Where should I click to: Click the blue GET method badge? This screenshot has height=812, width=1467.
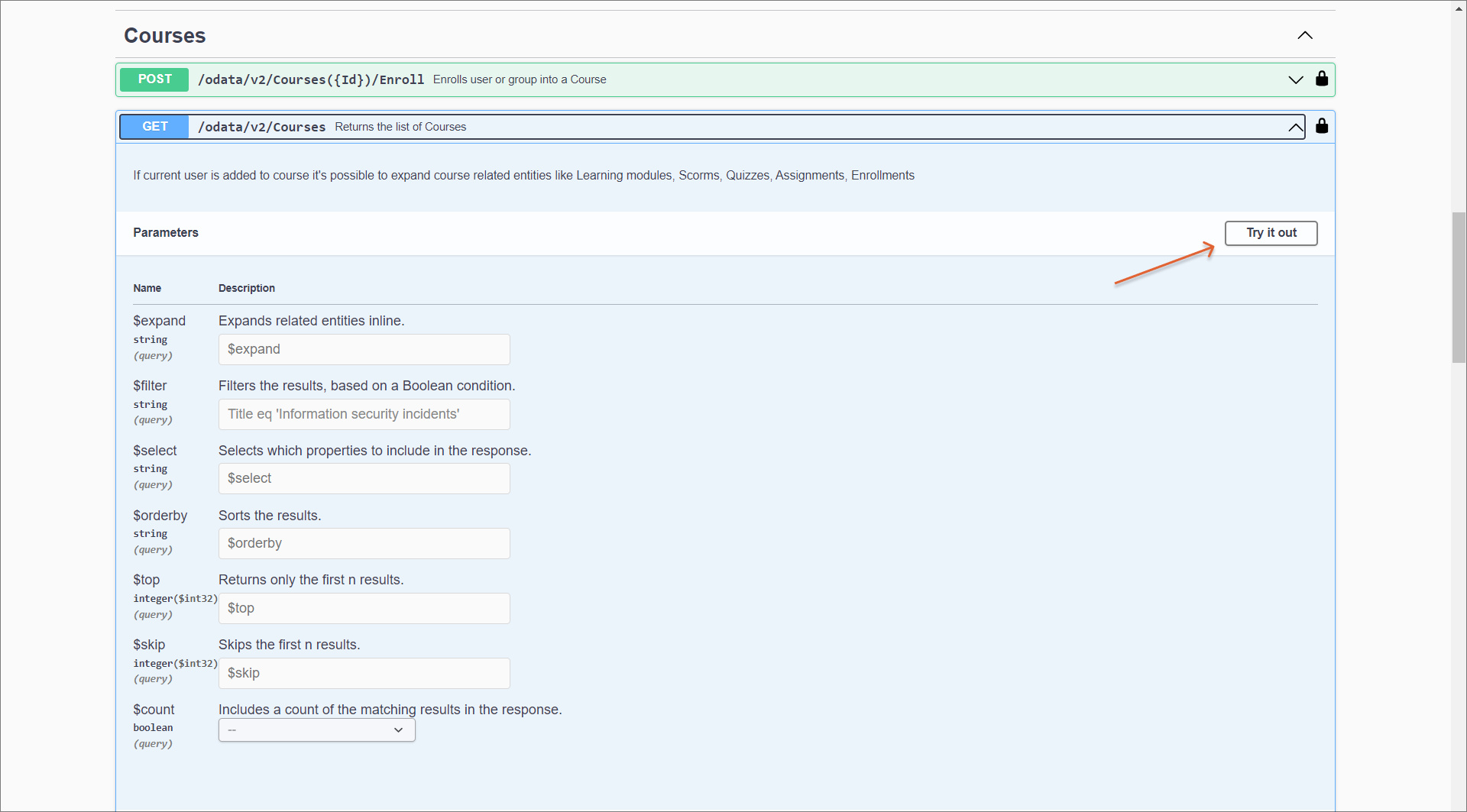[154, 127]
